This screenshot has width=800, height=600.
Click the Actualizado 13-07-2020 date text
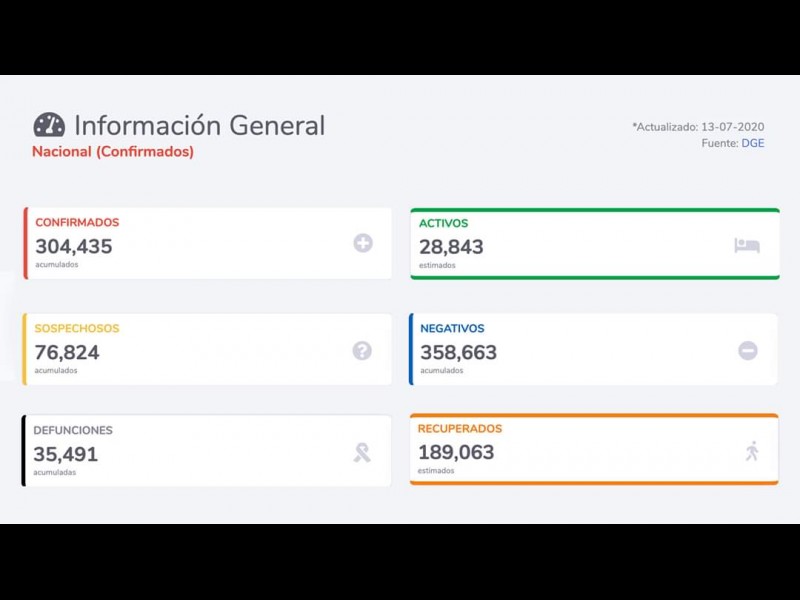click(x=698, y=127)
